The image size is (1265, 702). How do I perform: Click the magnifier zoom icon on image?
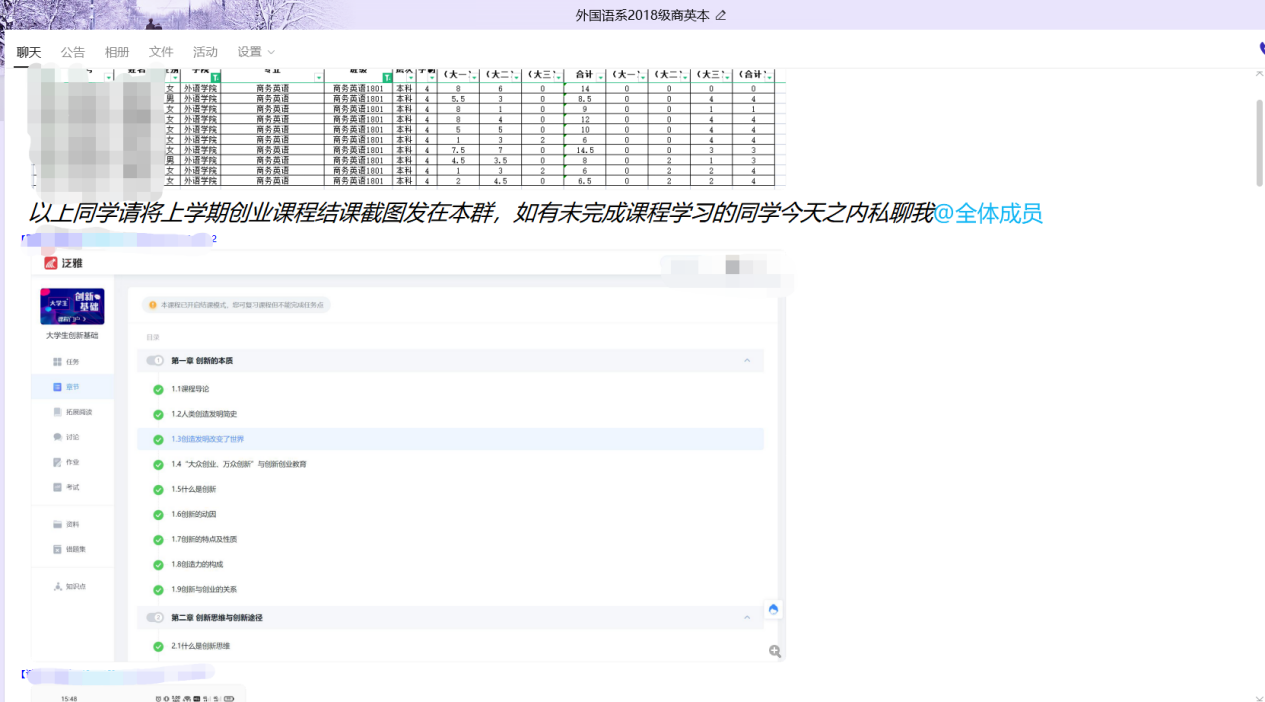[774, 651]
